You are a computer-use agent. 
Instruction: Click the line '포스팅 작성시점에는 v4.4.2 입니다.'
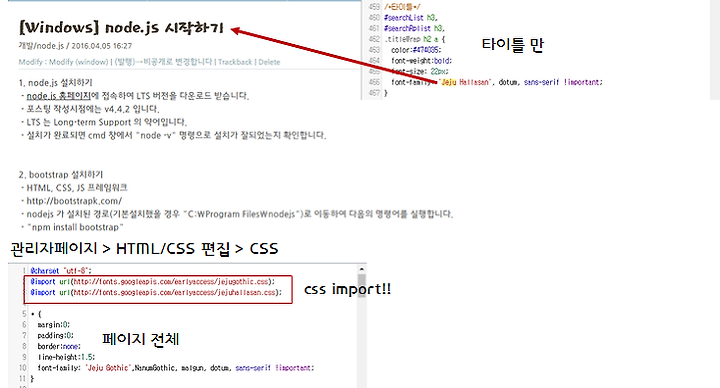93,109
